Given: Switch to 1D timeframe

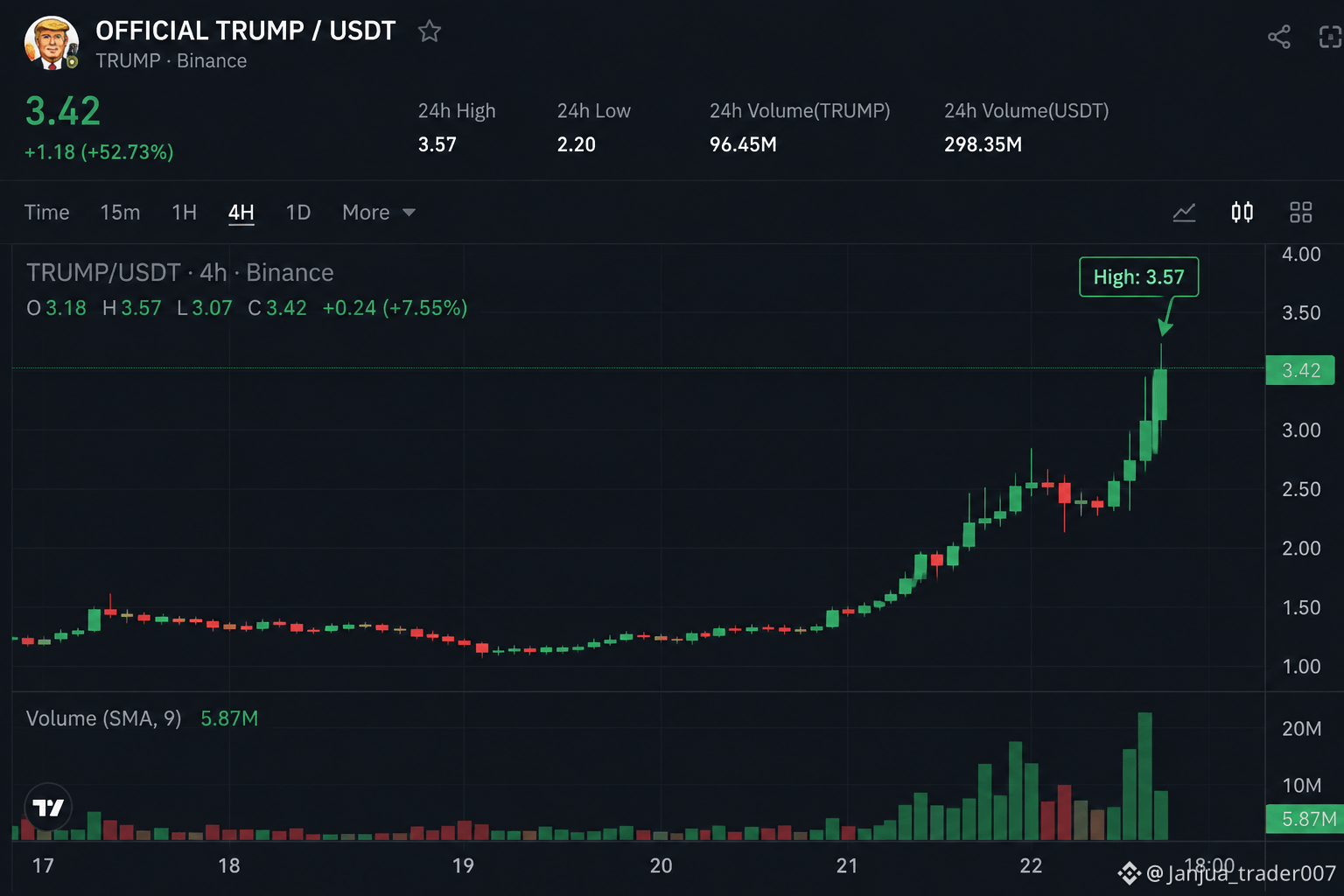Looking at the screenshot, I should (298, 213).
